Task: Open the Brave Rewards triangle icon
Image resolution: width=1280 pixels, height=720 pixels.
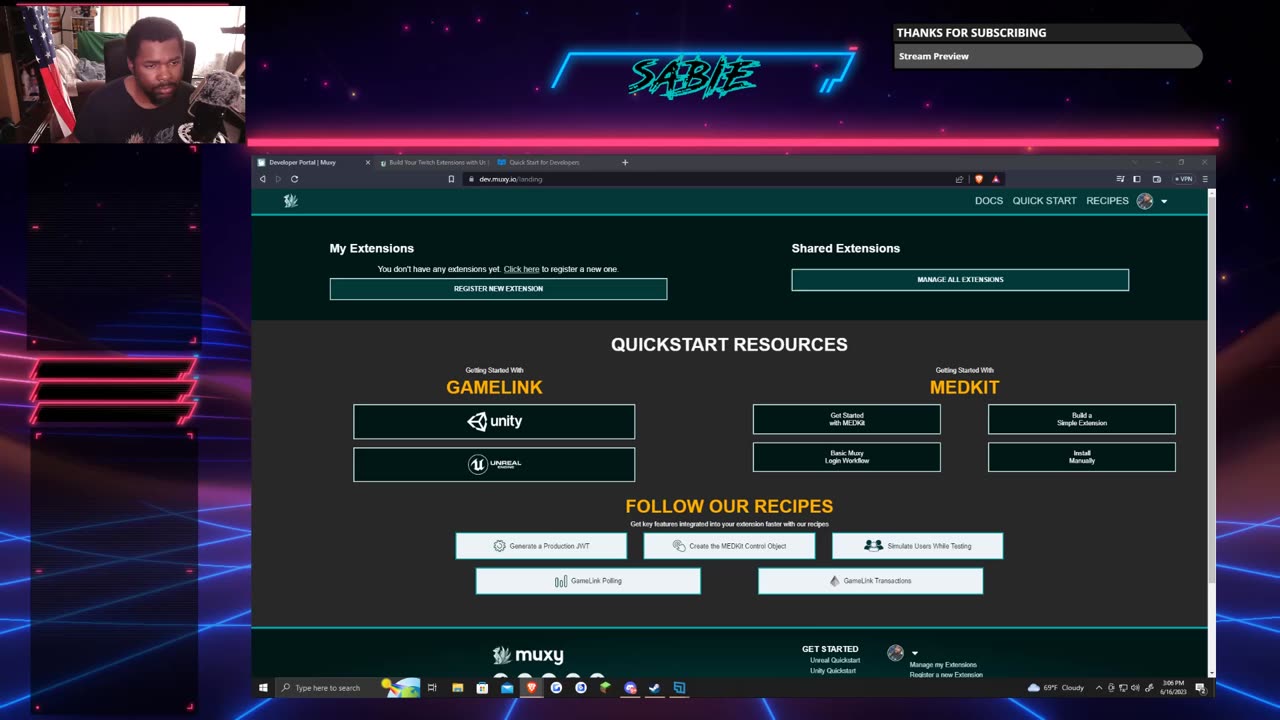Action: [995, 179]
